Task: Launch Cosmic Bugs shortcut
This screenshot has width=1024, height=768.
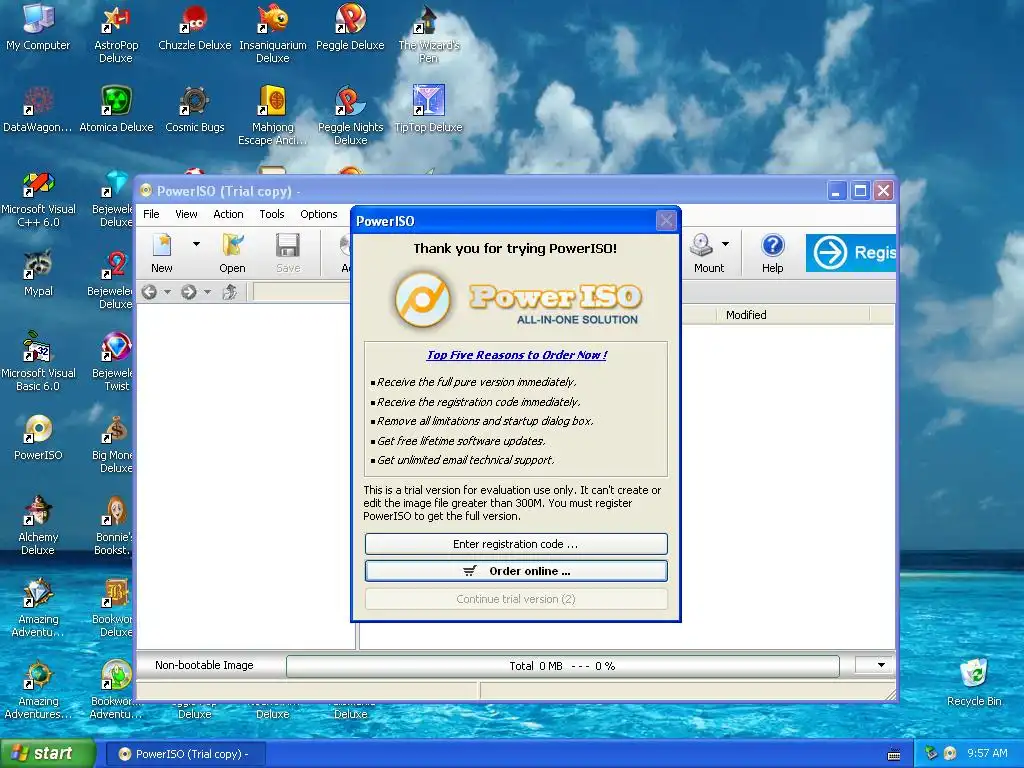Action: coord(194,108)
